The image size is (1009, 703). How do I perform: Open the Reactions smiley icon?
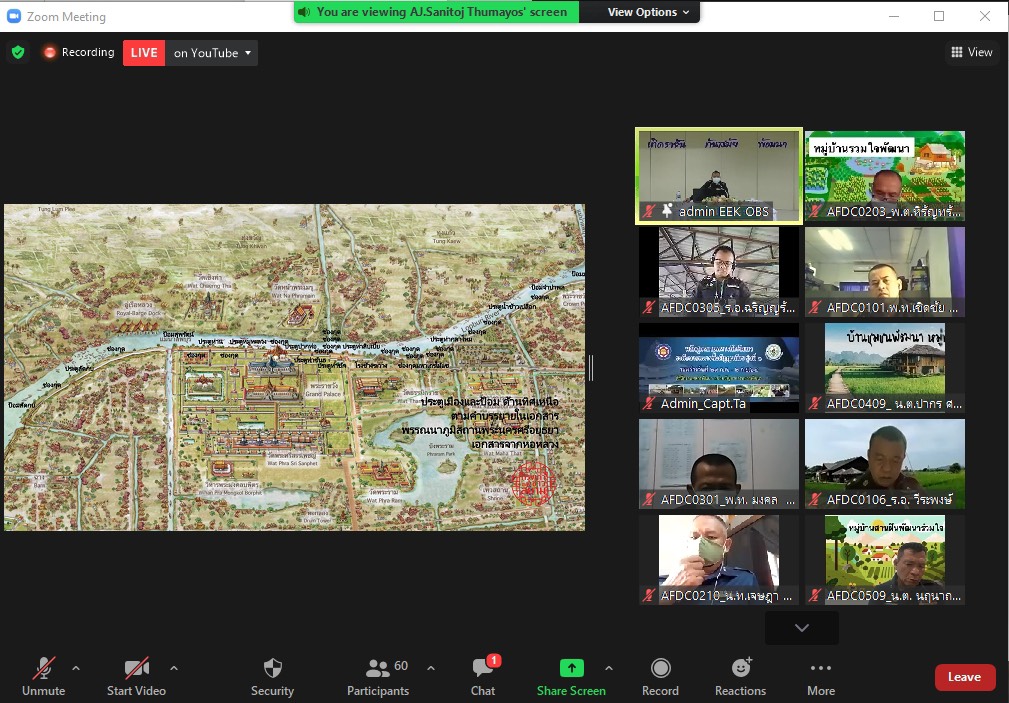coord(741,668)
